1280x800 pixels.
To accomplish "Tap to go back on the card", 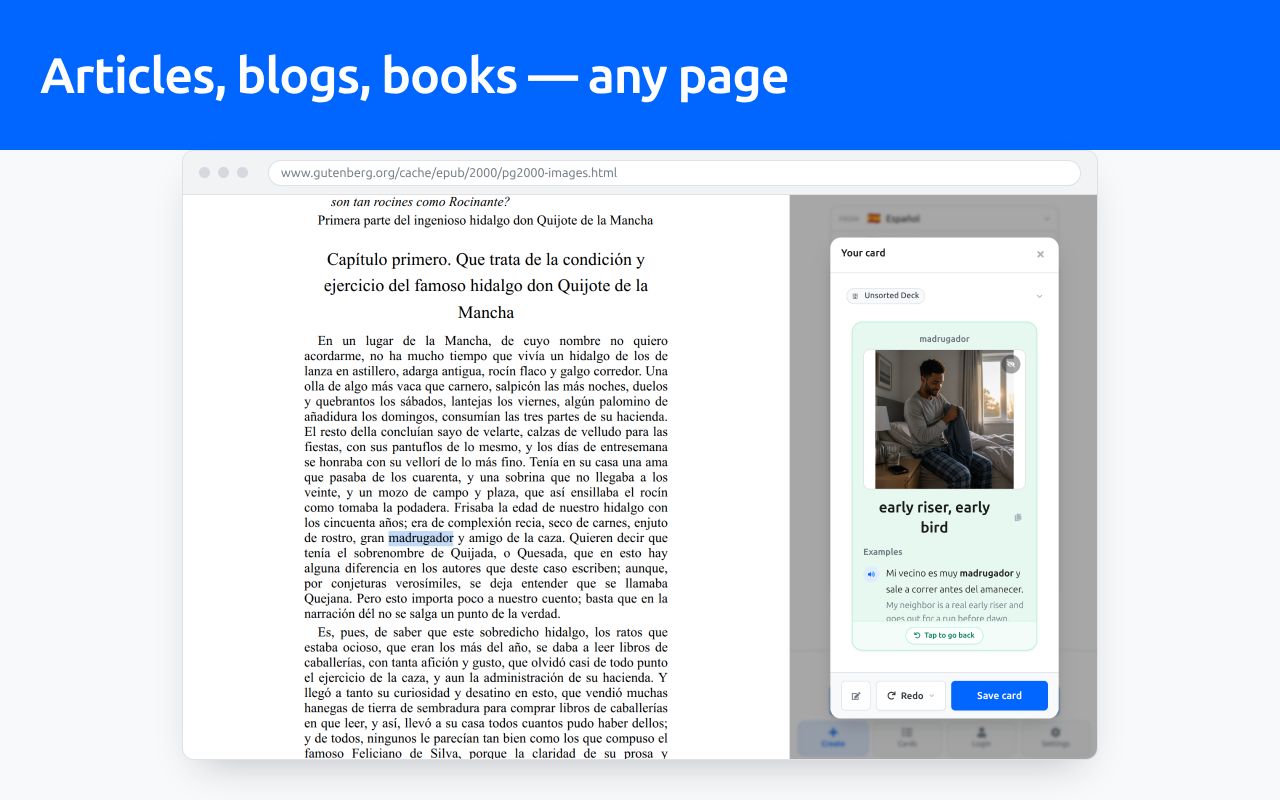I will pos(944,636).
